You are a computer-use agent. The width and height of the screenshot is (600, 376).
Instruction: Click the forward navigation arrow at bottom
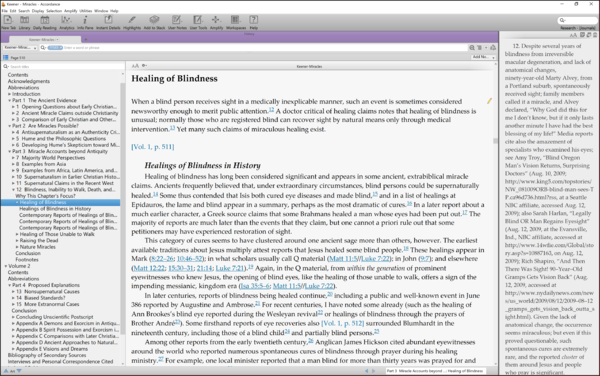[x=373, y=371]
